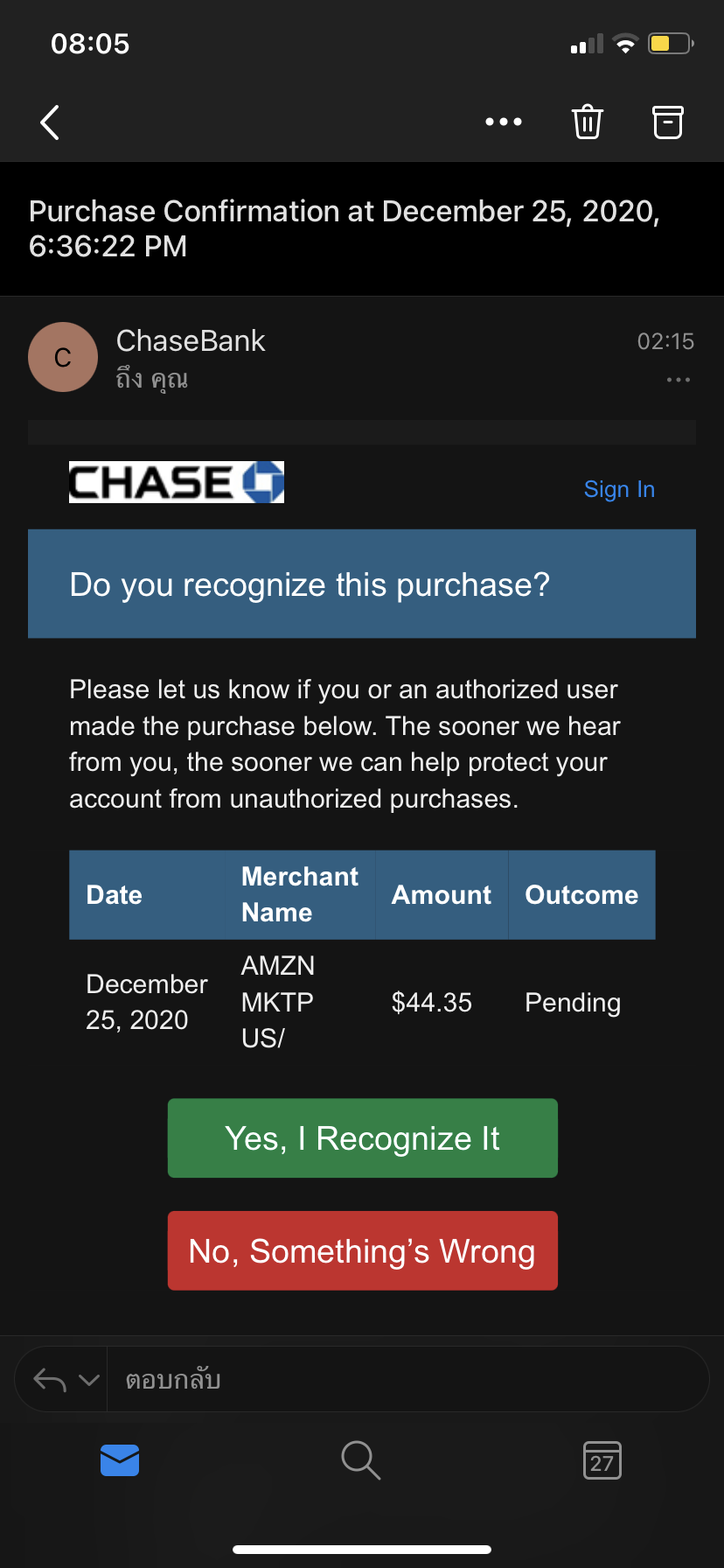Expand recipient details ถึง คุณ
724x1568 pixels.
coord(152,379)
